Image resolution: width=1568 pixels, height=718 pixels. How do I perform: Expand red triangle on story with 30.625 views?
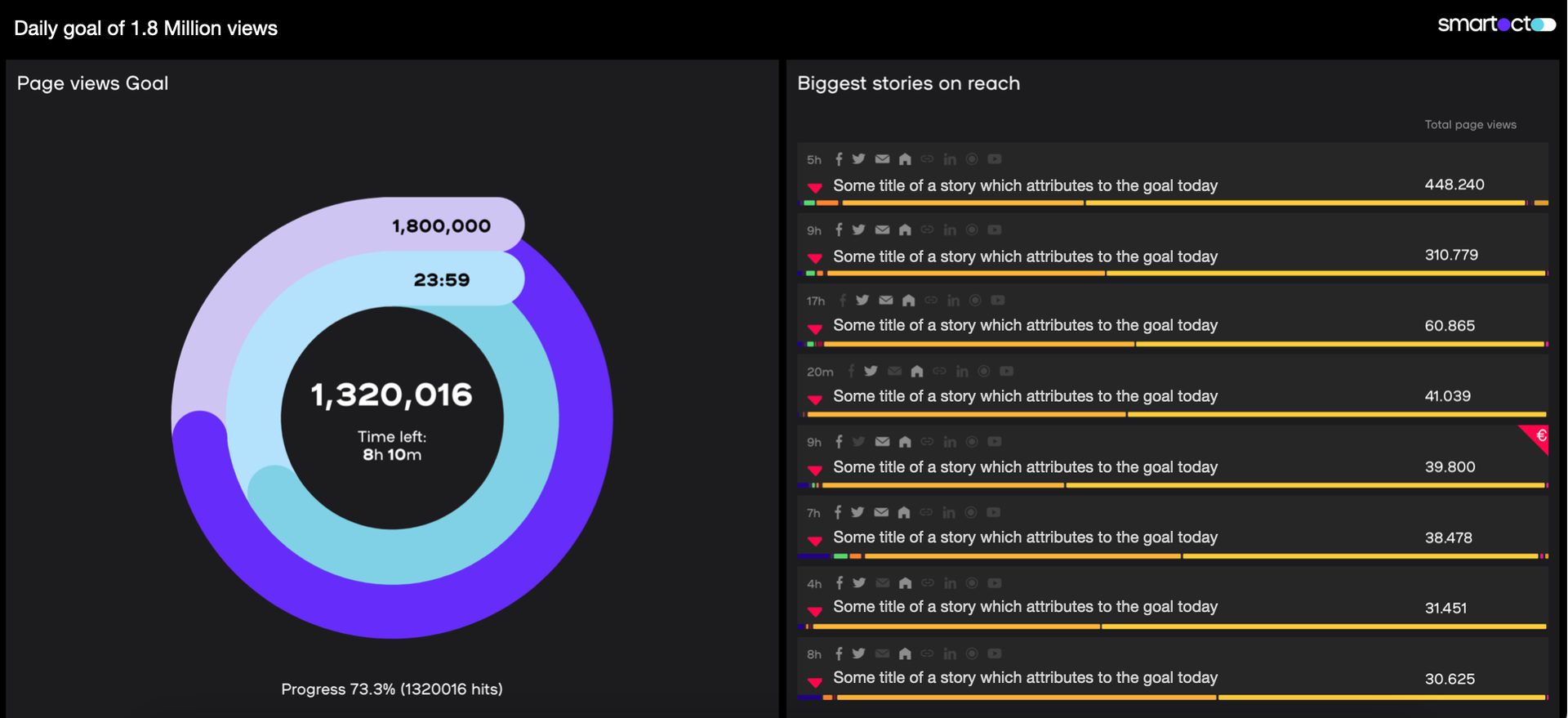[x=815, y=681]
